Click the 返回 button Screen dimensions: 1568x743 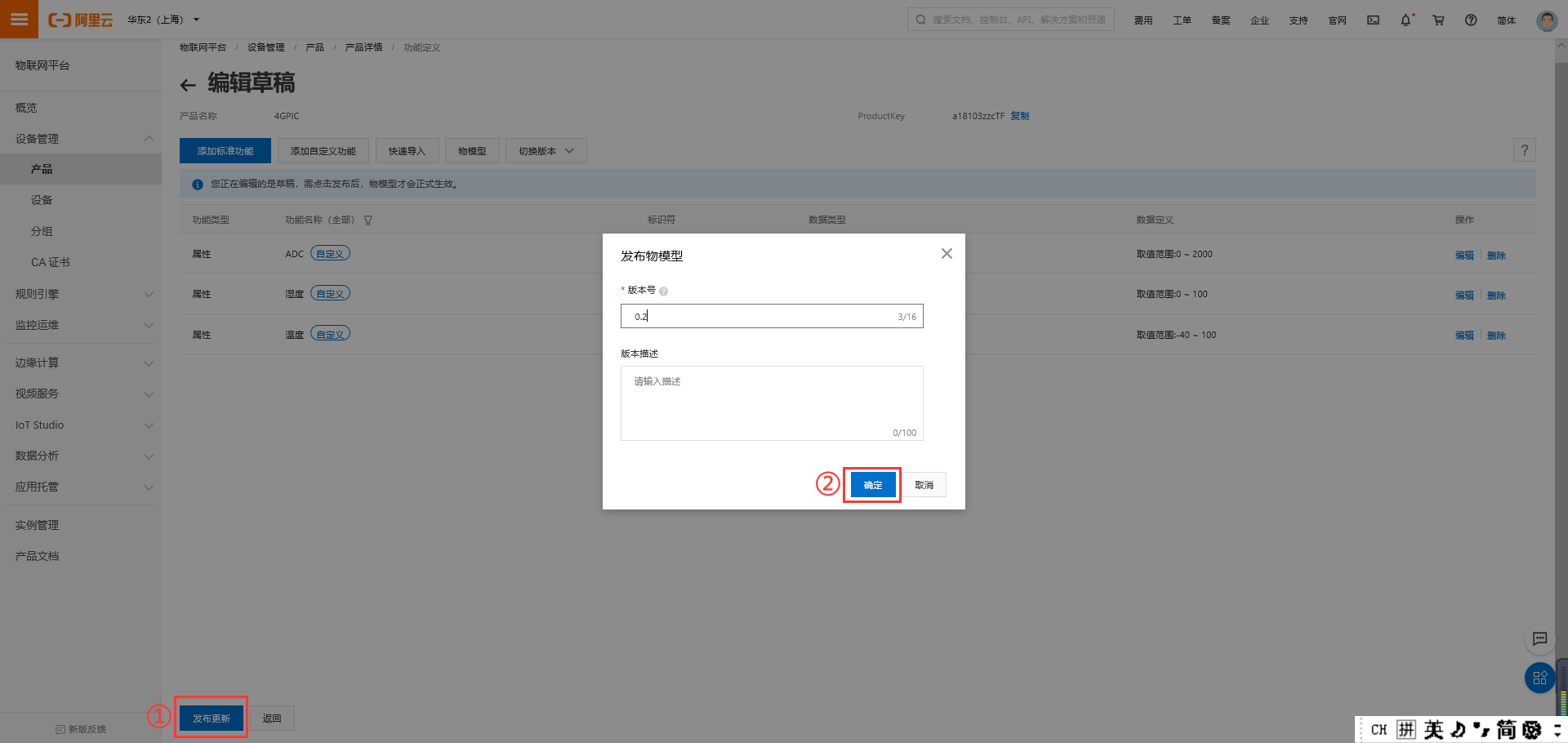click(x=272, y=719)
